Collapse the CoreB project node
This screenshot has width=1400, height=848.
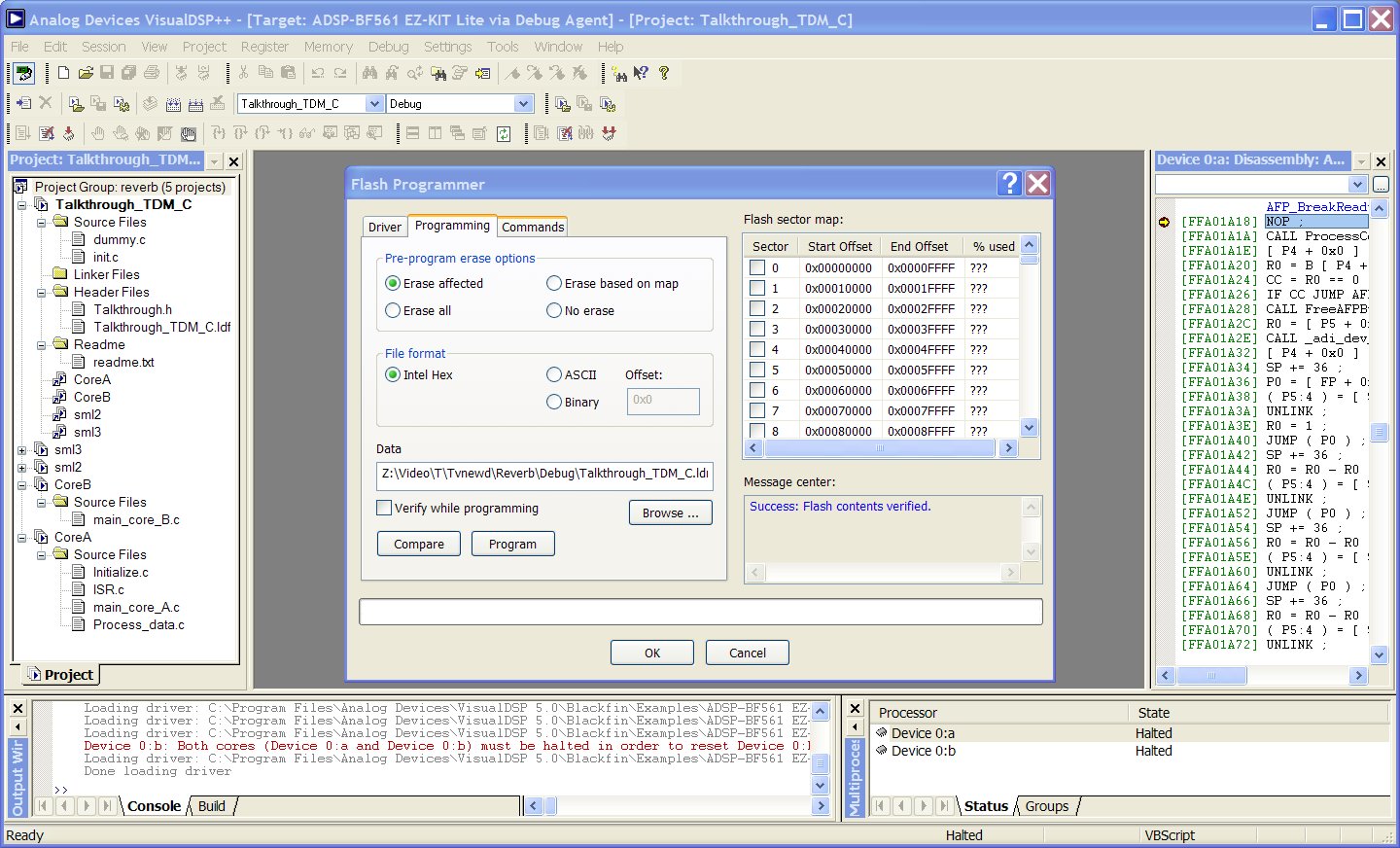coord(22,485)
